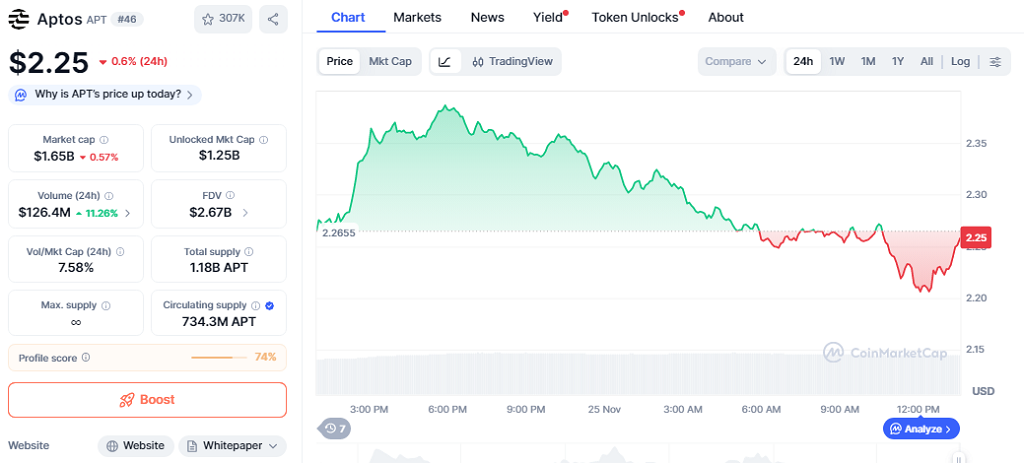
Task: Click the history events badge showing 7
Action: tap(335, 428)
